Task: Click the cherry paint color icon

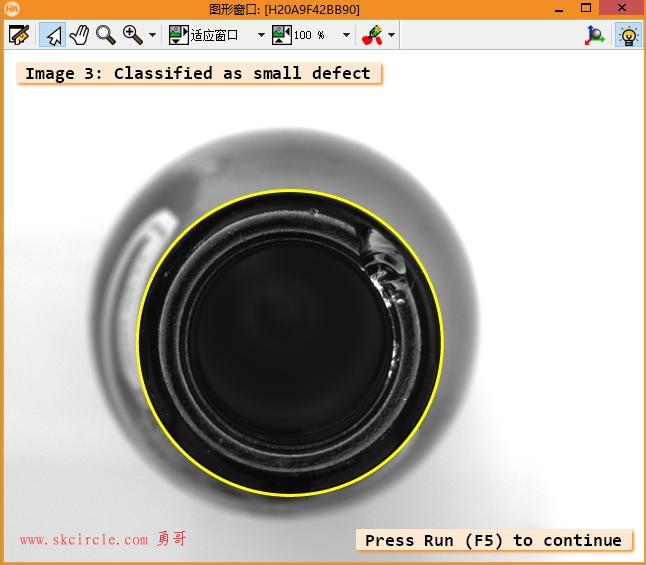Action: point(372,35)
